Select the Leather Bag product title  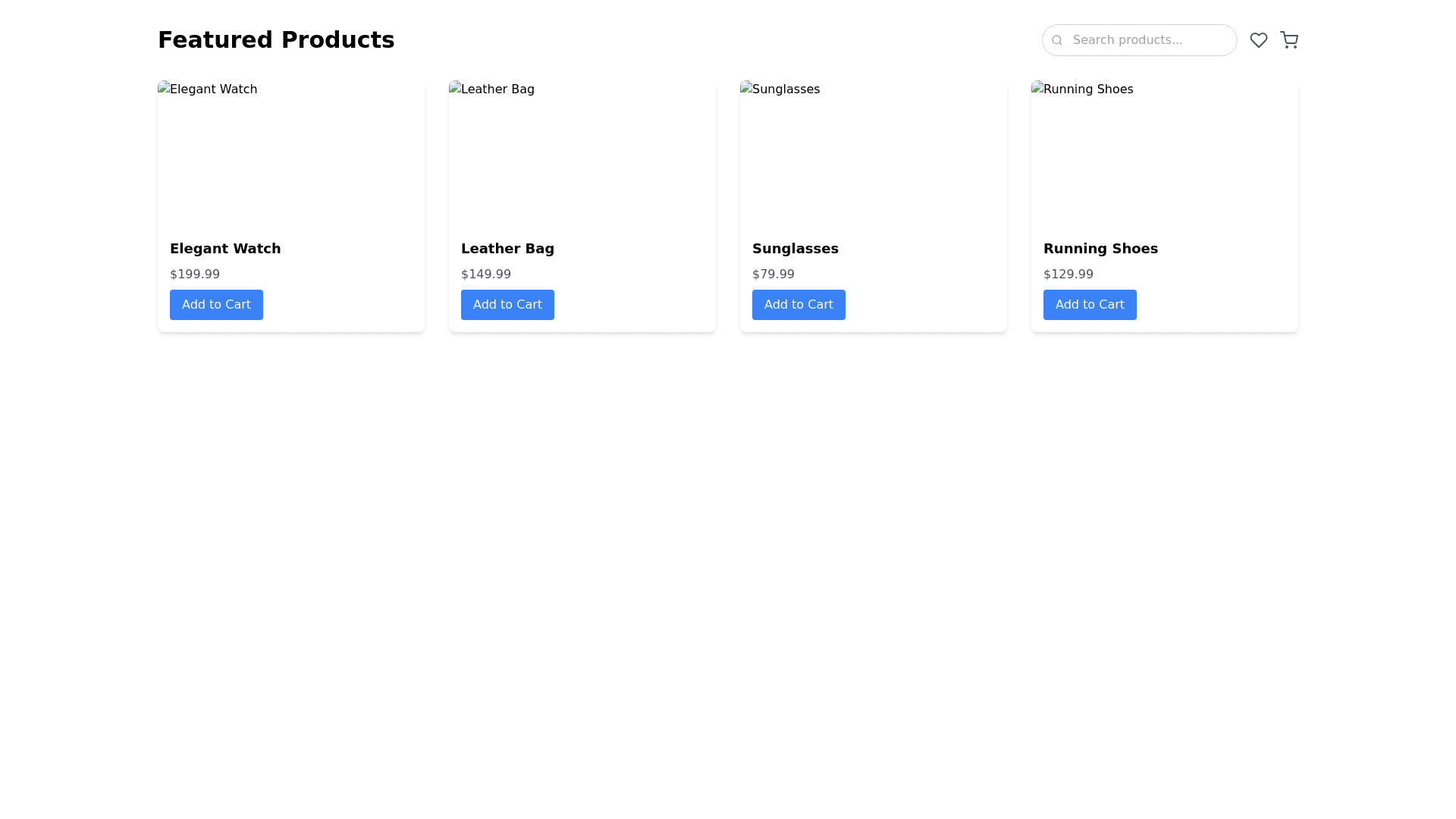507,249
